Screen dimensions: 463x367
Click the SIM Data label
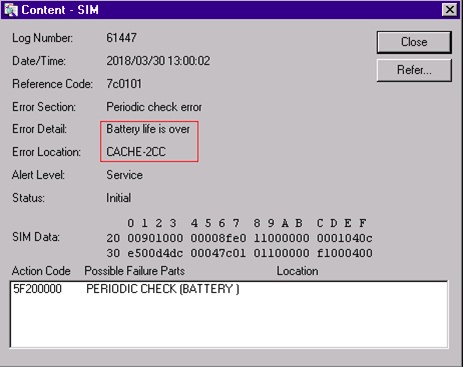[36, 237]
